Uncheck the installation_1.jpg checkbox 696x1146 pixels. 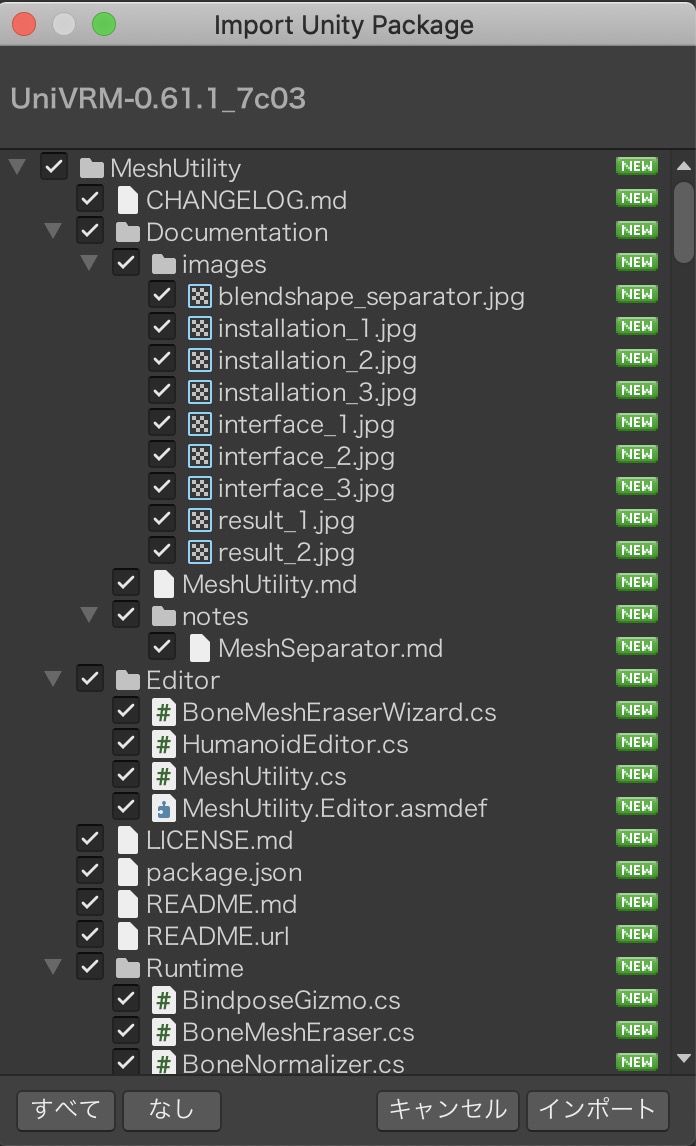[162, 328]
